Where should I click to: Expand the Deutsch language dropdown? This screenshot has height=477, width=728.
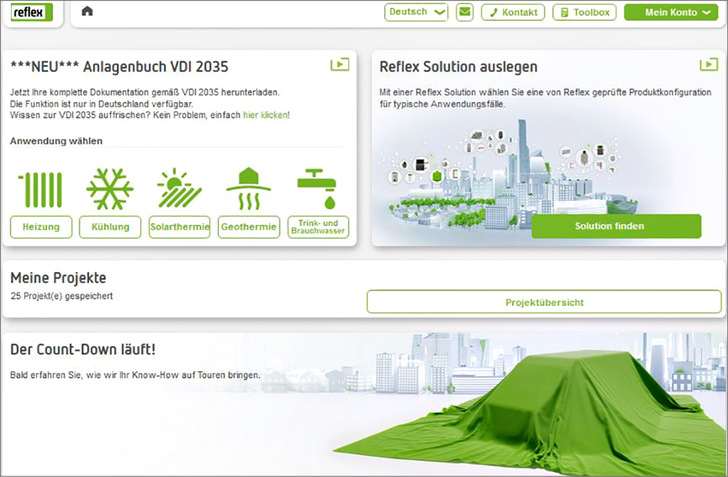[416, 12]
